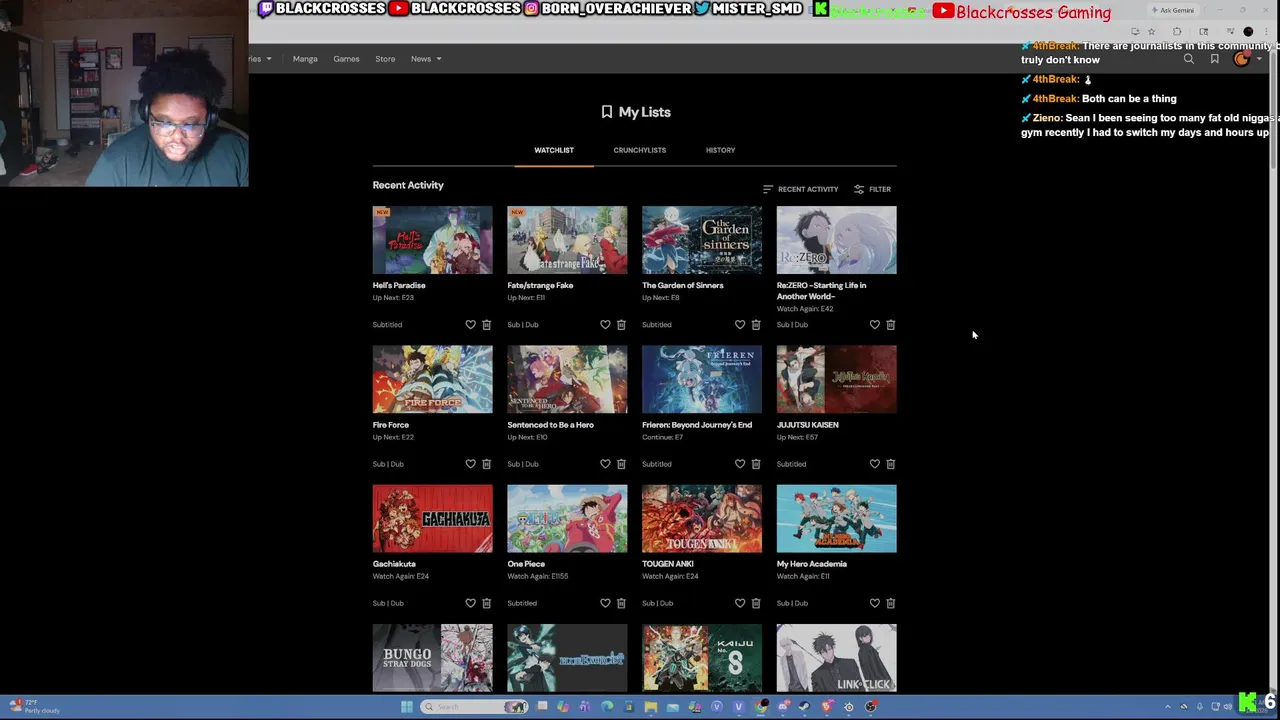
Task: Heart the My Hero Academia entry
Action: (x=875, y=603)
